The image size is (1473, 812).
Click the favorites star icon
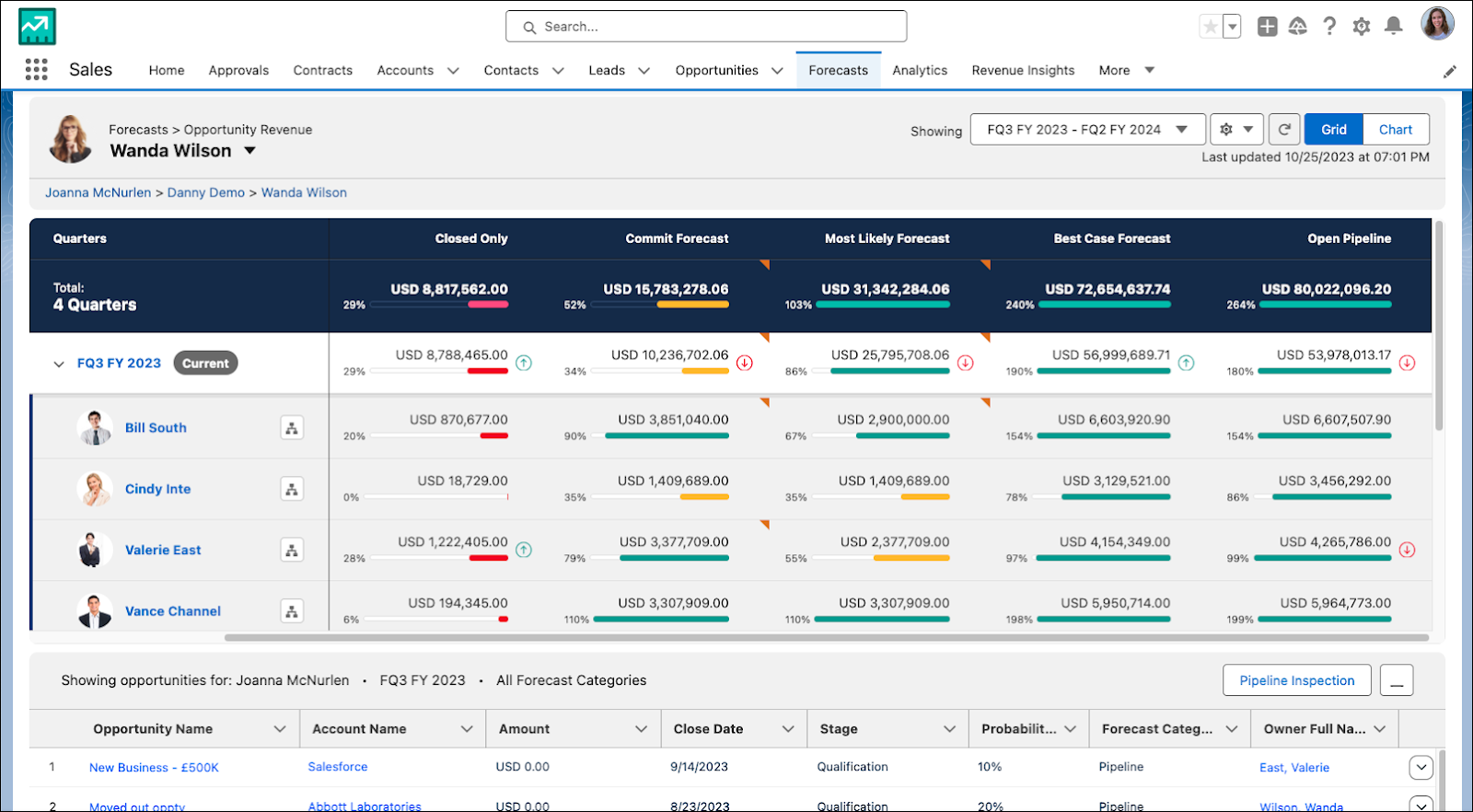(x=1210, y=27)
